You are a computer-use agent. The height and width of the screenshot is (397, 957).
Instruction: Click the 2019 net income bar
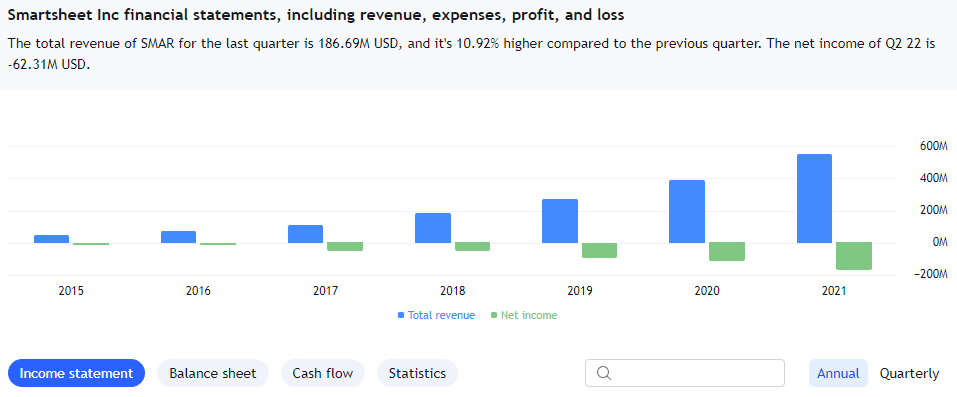(x=599, y=250)
